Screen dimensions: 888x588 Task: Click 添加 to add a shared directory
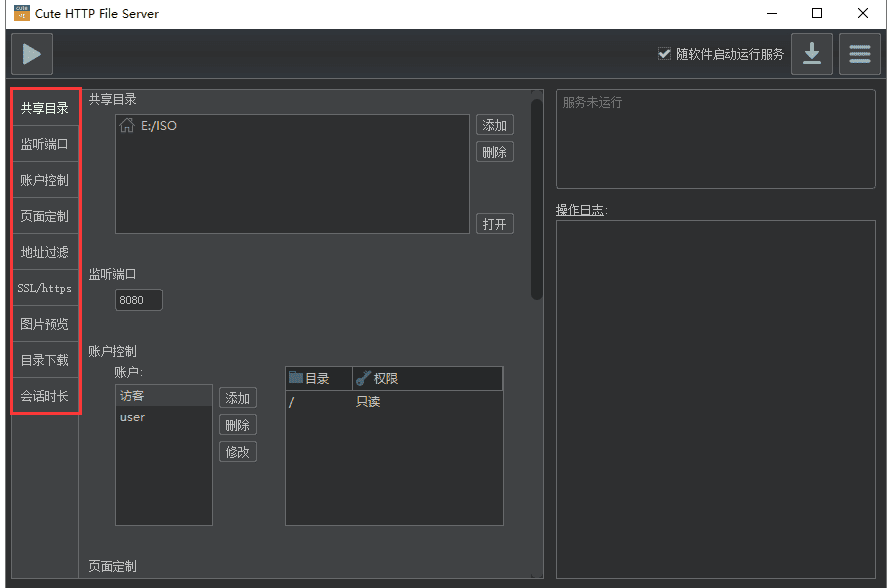(x=494, y=125)
